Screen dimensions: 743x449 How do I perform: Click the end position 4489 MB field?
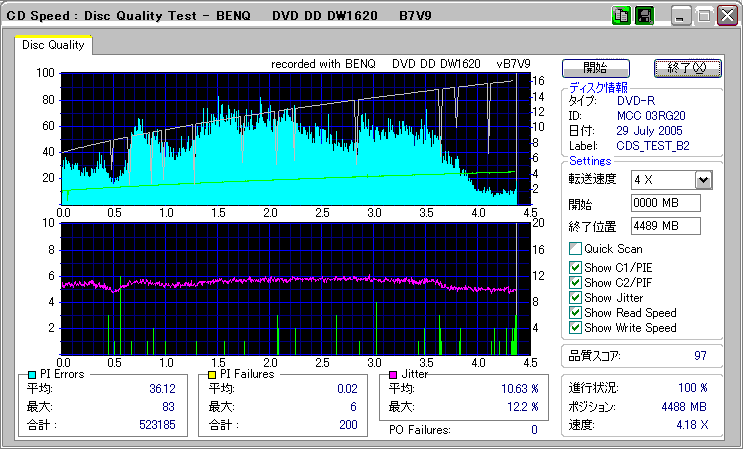click(x=665, y=225)
